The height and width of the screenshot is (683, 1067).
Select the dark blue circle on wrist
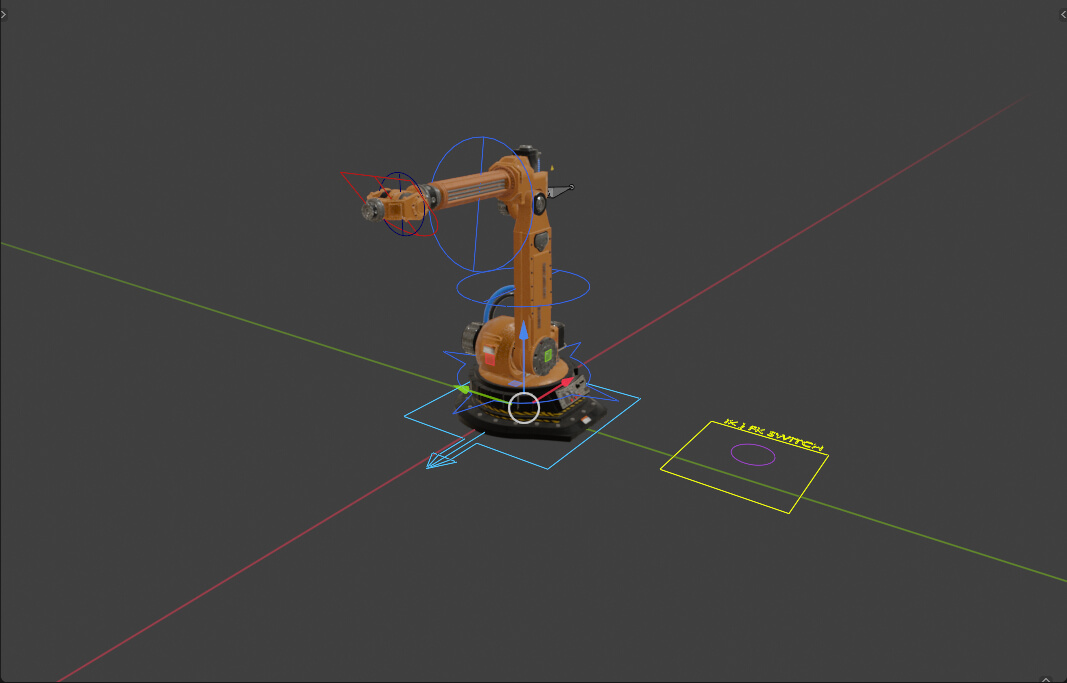pos(401,204)
